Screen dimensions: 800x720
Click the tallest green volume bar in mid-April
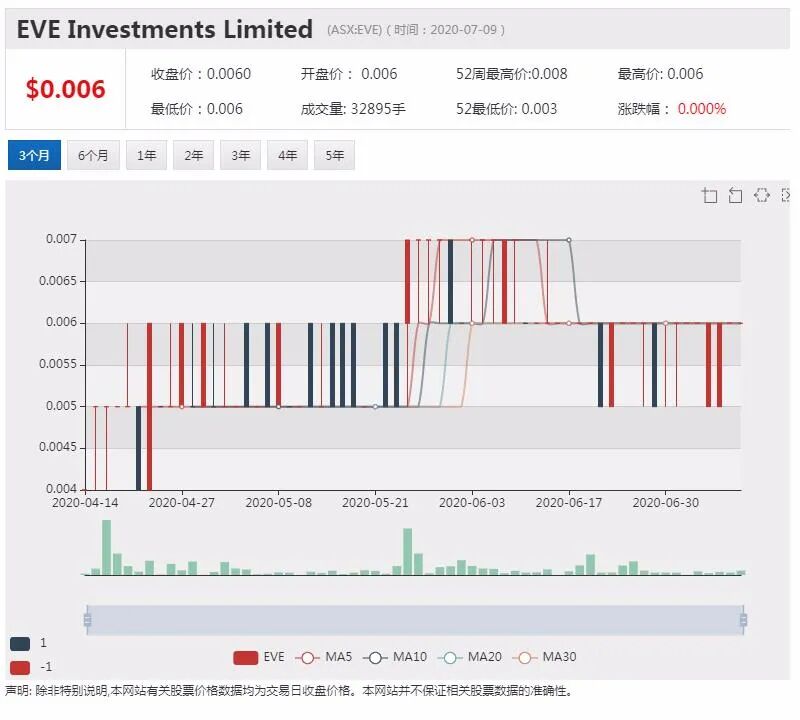pyautogui.click(x=106, y=547)
